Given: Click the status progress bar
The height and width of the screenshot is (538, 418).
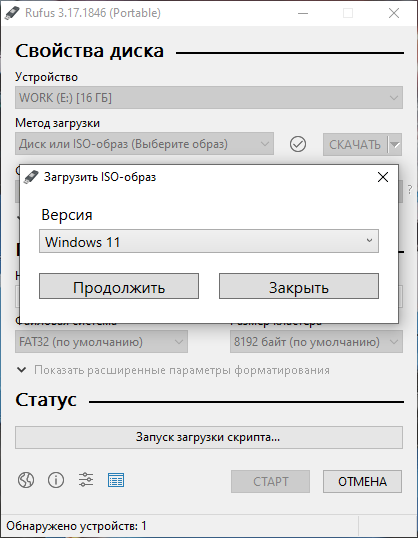Looking at the screenshot, I should pos(209,437).
